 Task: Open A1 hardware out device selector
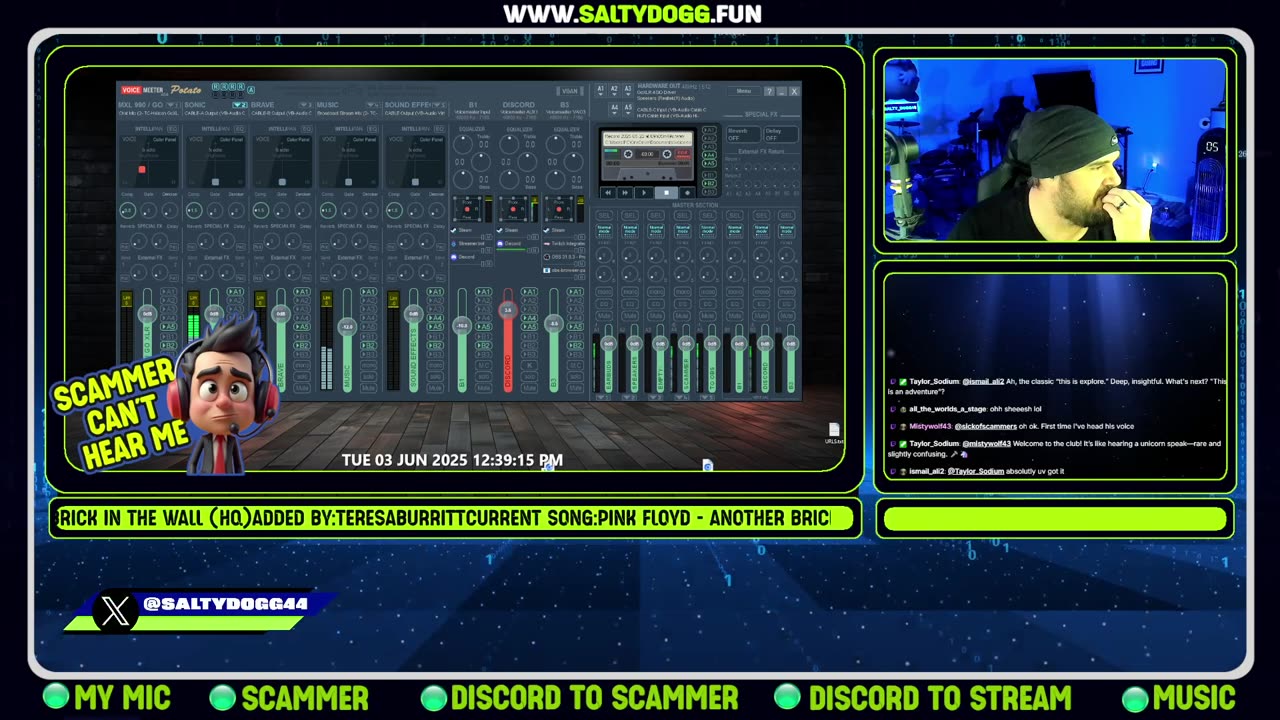(601, 91)
